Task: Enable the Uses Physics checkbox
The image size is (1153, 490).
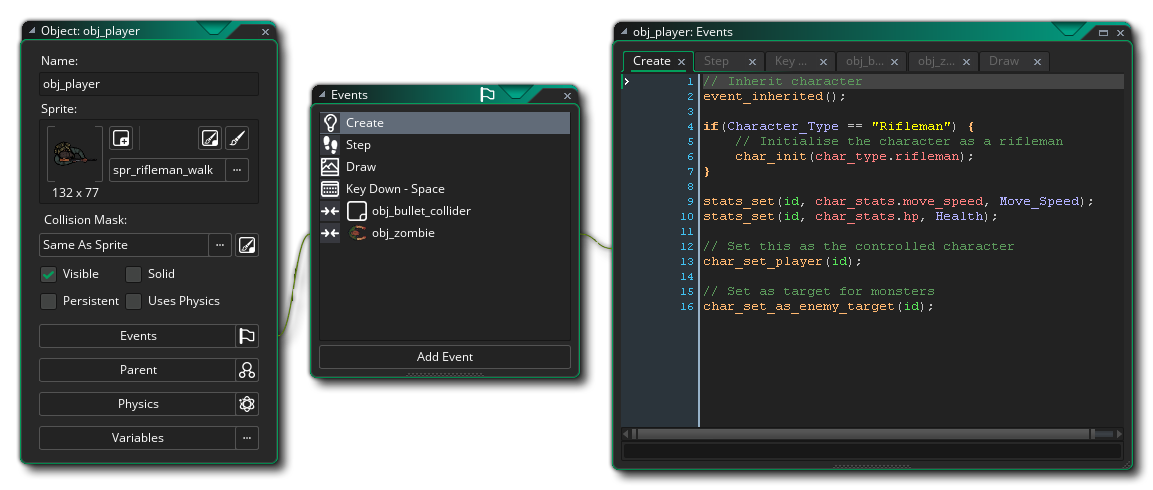Action: [133, 301]
